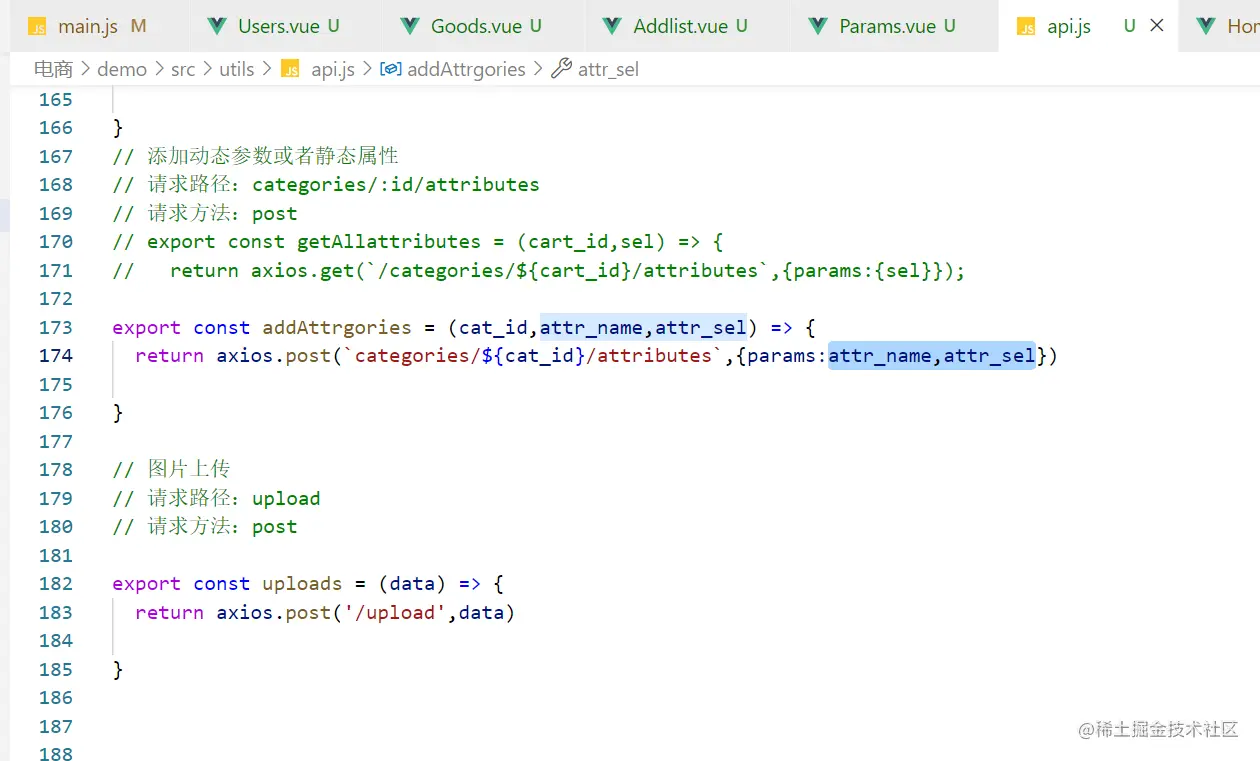Click the highlighted attr_name,attr_sel on line 174
The width and height of the screenshot is (1260, 761).
[932, 355]
